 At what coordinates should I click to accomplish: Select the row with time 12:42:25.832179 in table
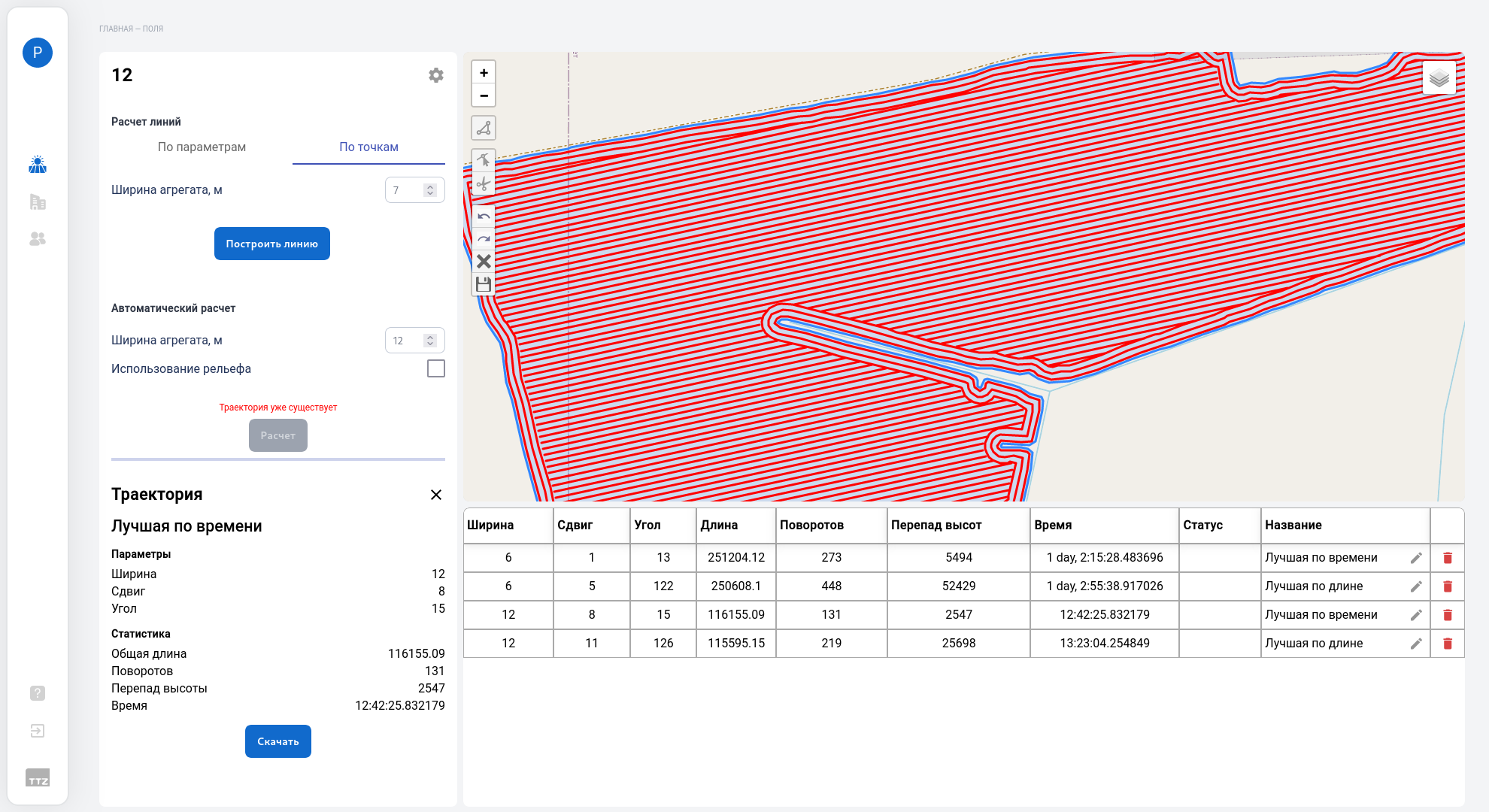(963, 615)
